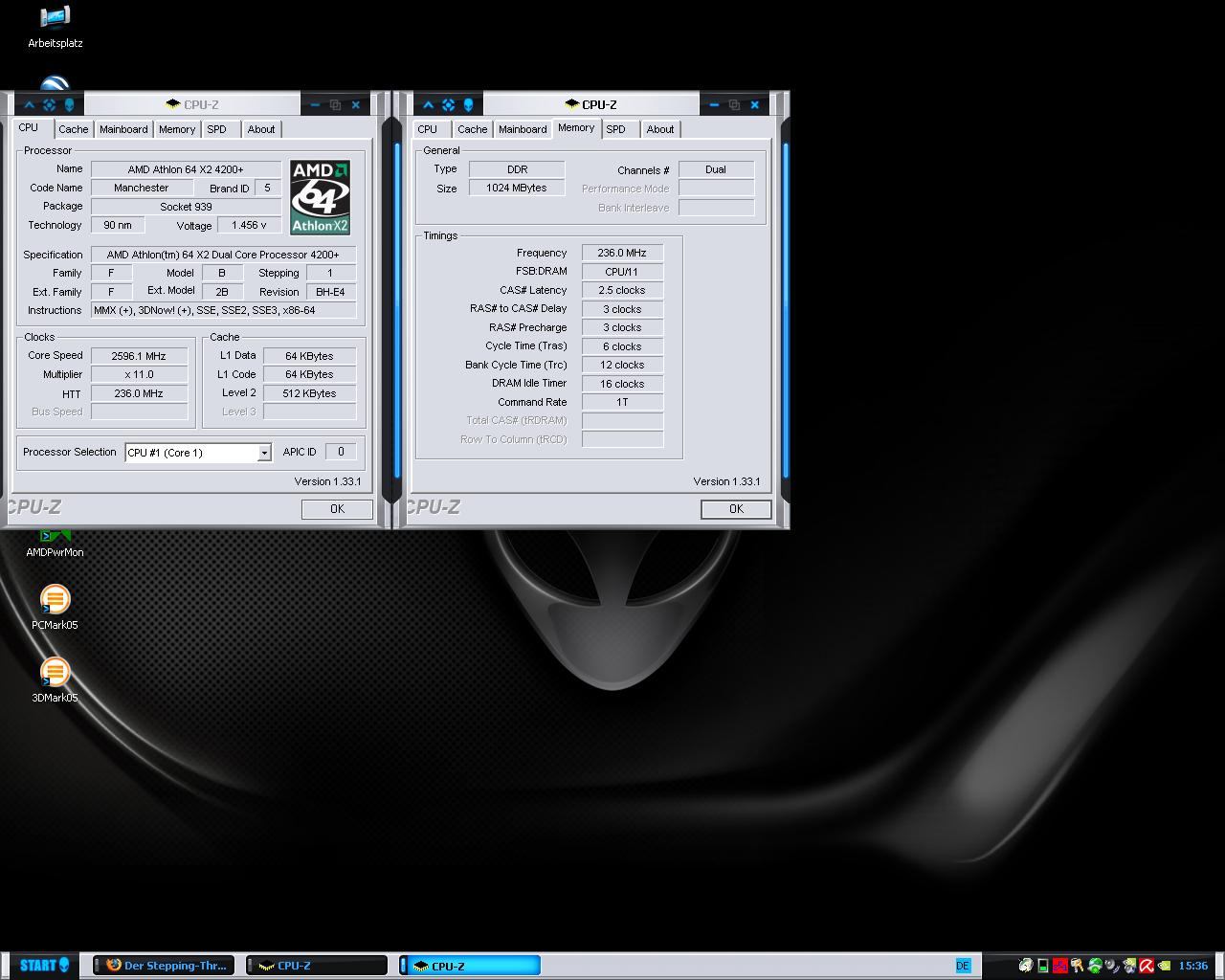
Task: Open the Cache tab in the right CPU-Z window
Action: point(472,129)
